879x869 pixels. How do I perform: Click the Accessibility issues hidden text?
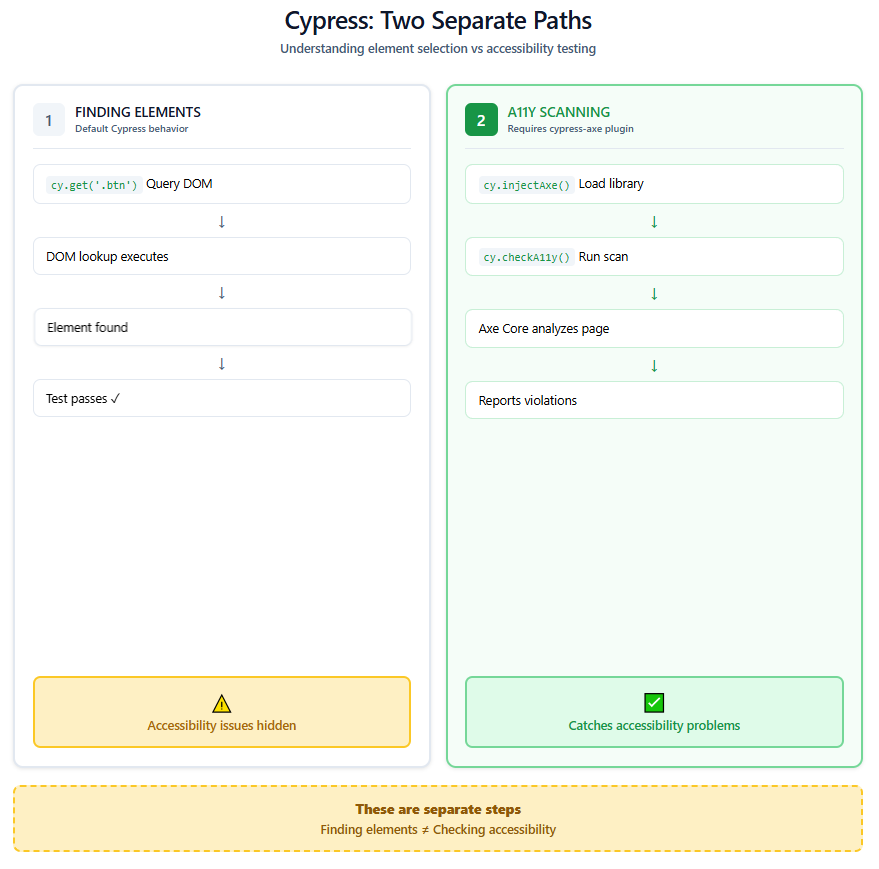(x=222, y=725)
